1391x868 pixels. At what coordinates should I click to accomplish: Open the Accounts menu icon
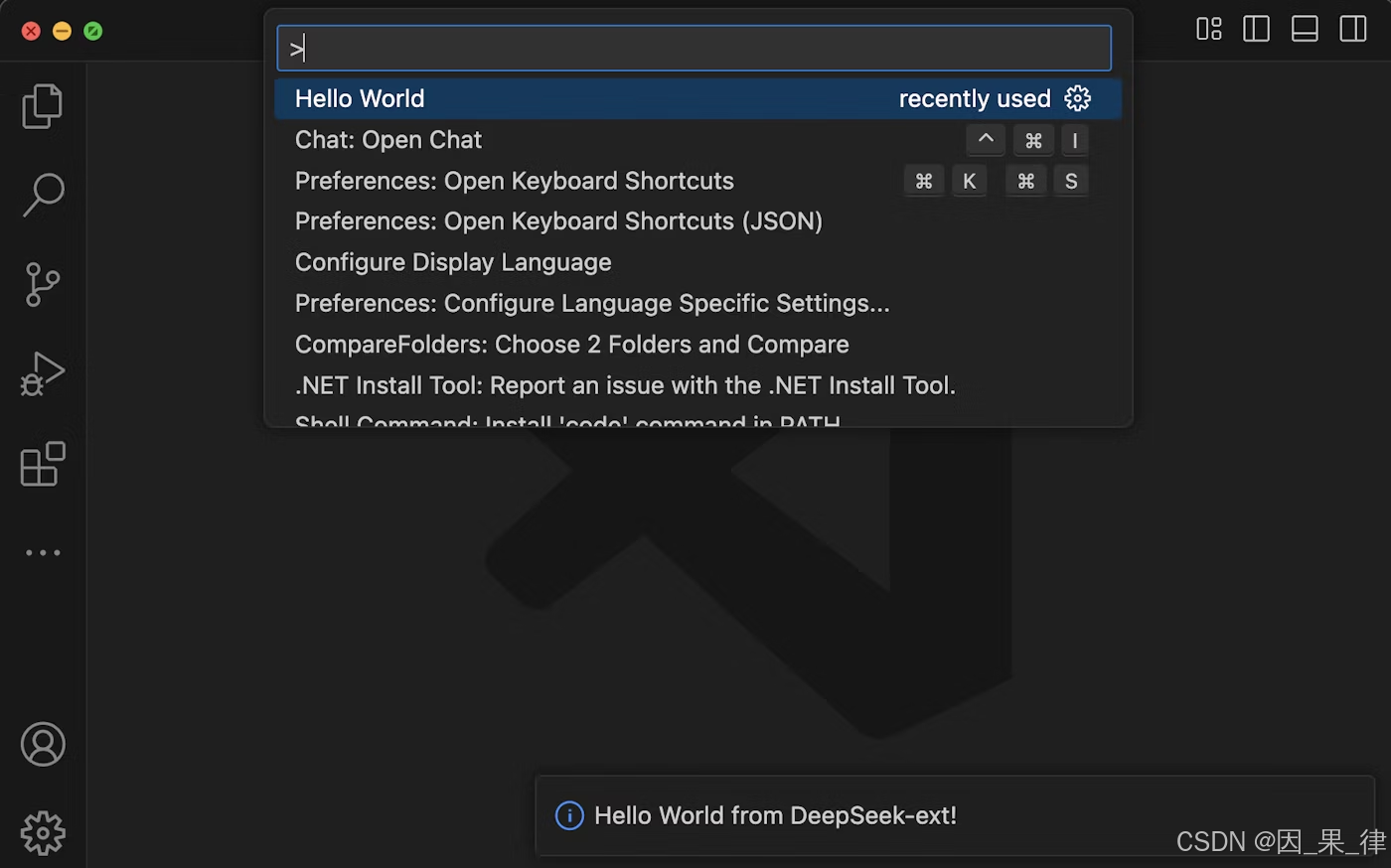pos(43,745)
